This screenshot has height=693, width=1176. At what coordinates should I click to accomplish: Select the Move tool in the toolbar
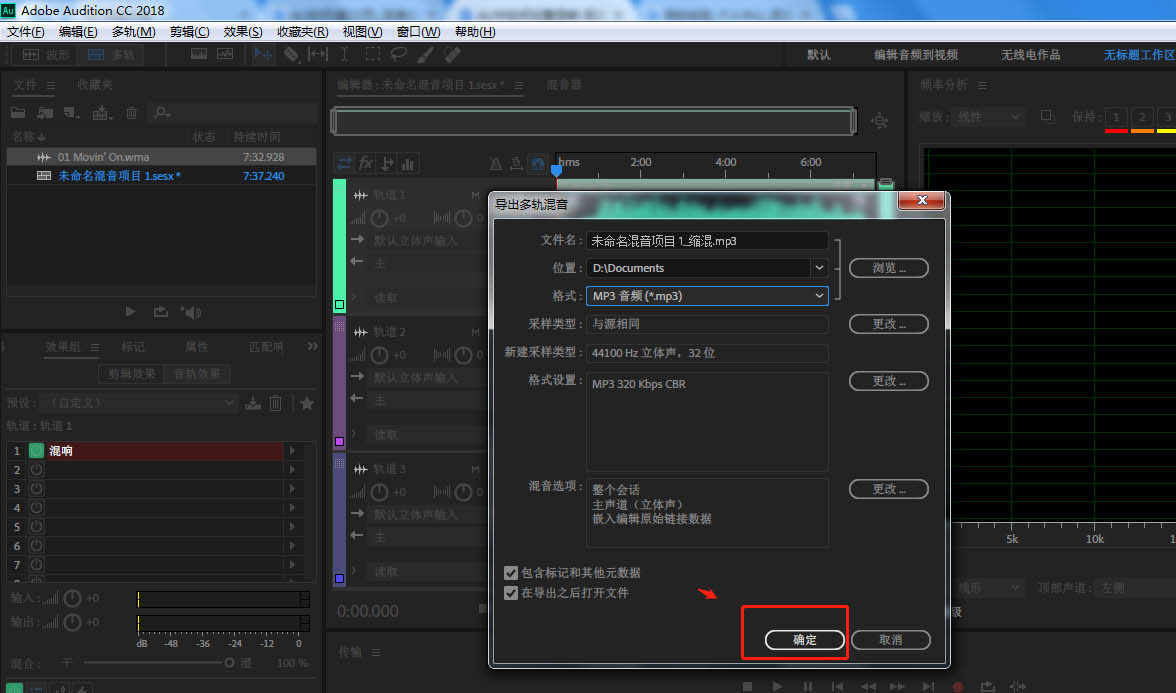263,55
